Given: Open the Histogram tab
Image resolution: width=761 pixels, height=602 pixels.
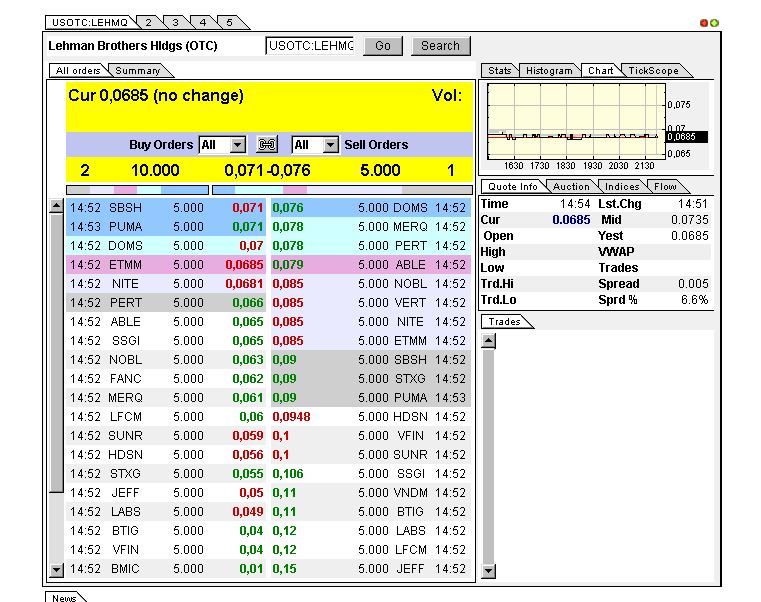Looking at the screenshot, I should coord(549,71).
